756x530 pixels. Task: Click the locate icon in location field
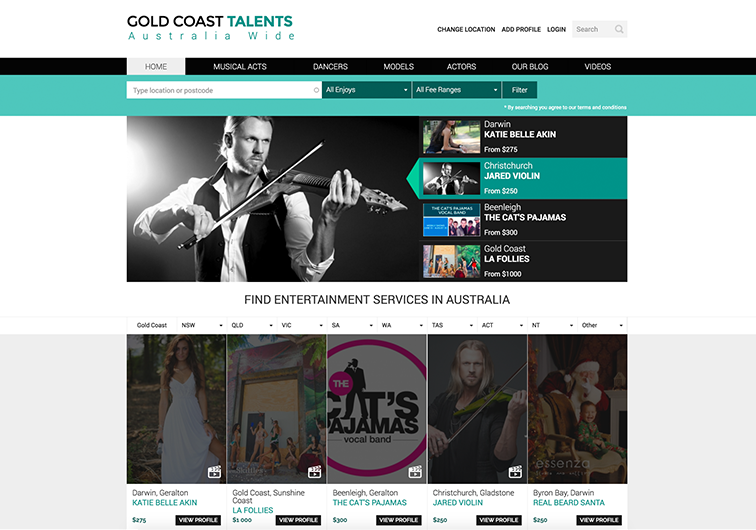click(x=316, y=90)
